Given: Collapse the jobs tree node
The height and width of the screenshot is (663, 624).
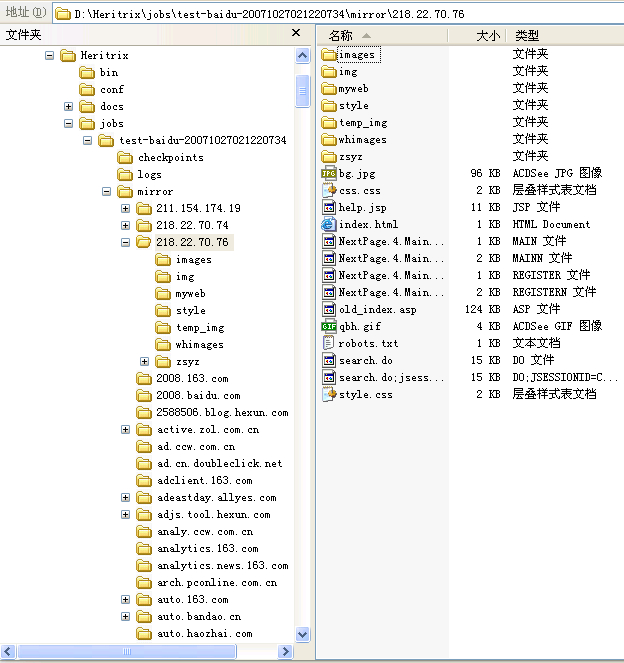Looking at the screenshot, I should (68, 123).
